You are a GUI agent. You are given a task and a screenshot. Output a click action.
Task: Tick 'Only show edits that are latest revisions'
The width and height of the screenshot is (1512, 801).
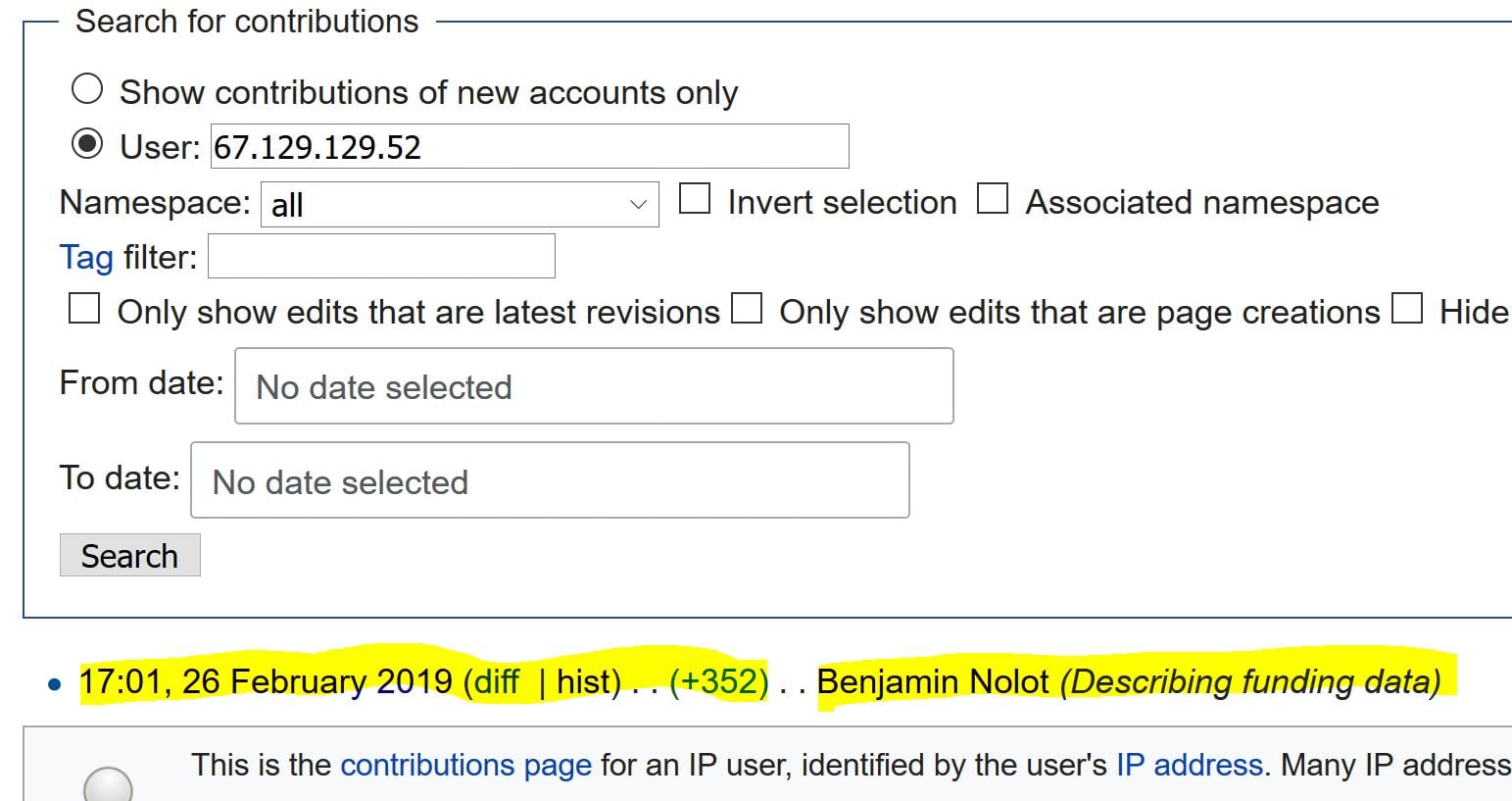(x=84, y=309)
